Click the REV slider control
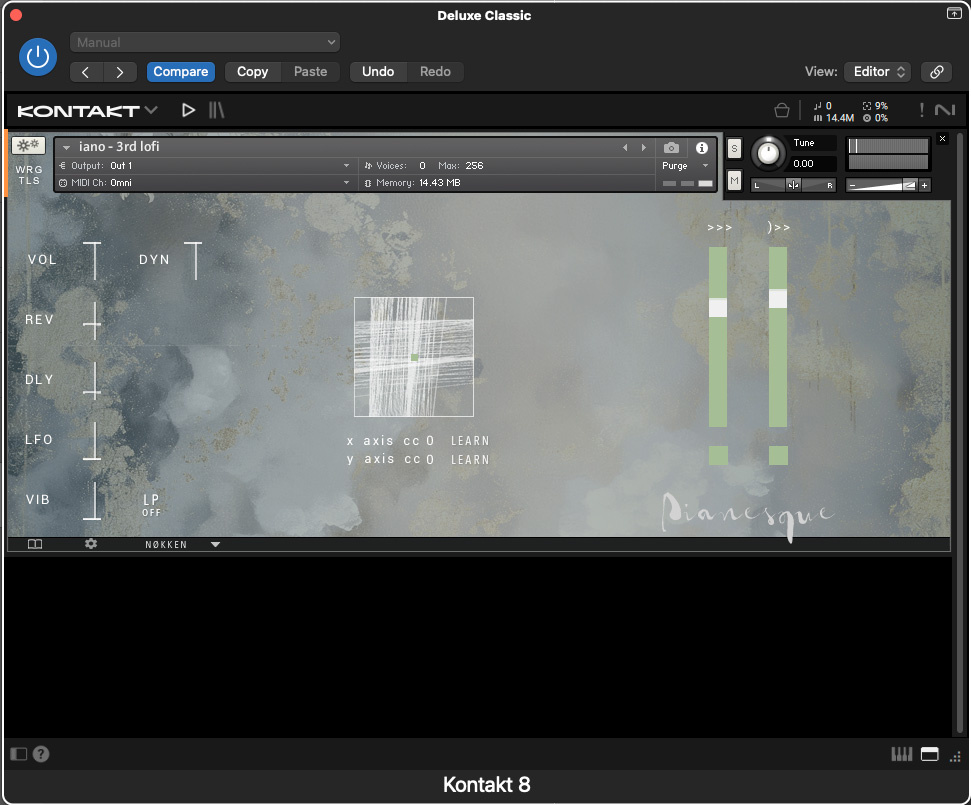971x805 pixels. tap(93, 321)
